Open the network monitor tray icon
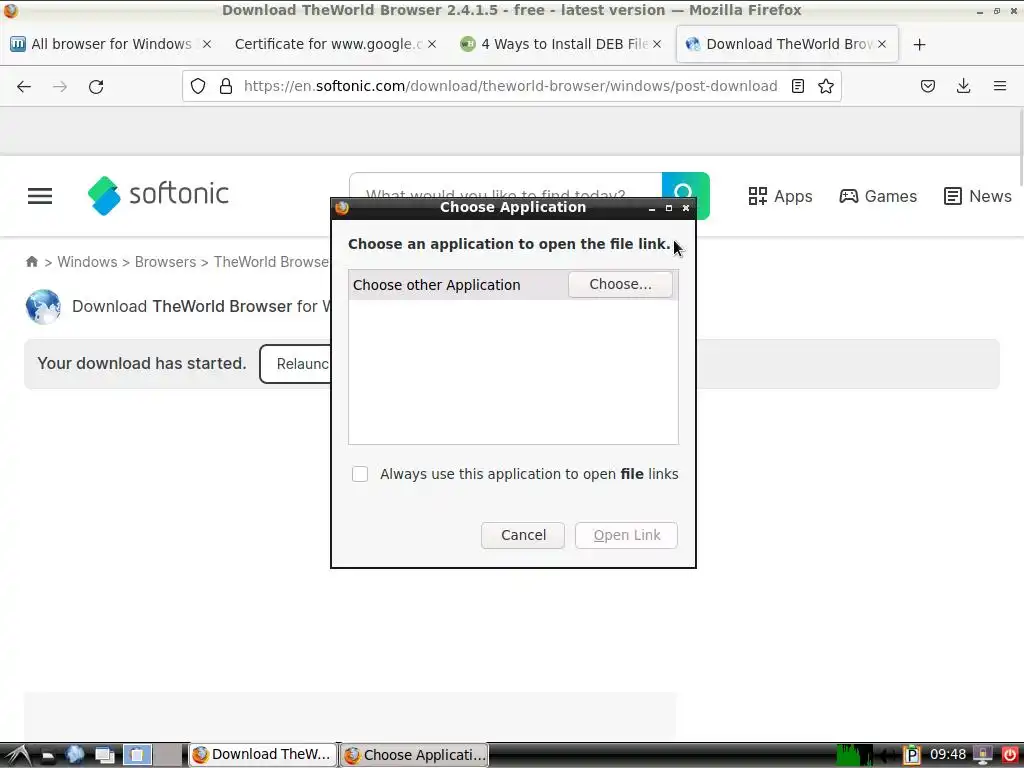 (x=983, y=756)
